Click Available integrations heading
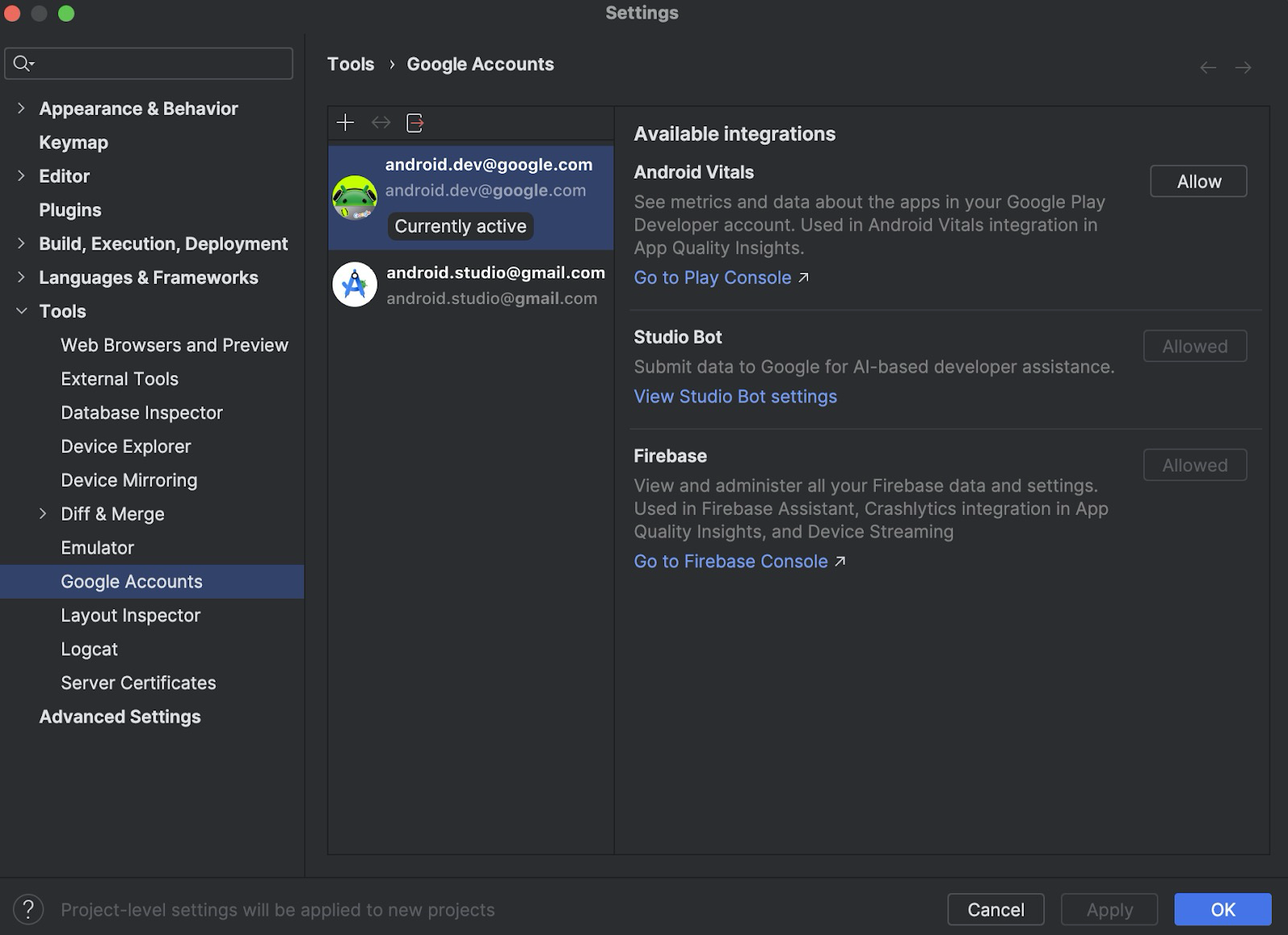 pyautogui.click(x=734, y=134)
